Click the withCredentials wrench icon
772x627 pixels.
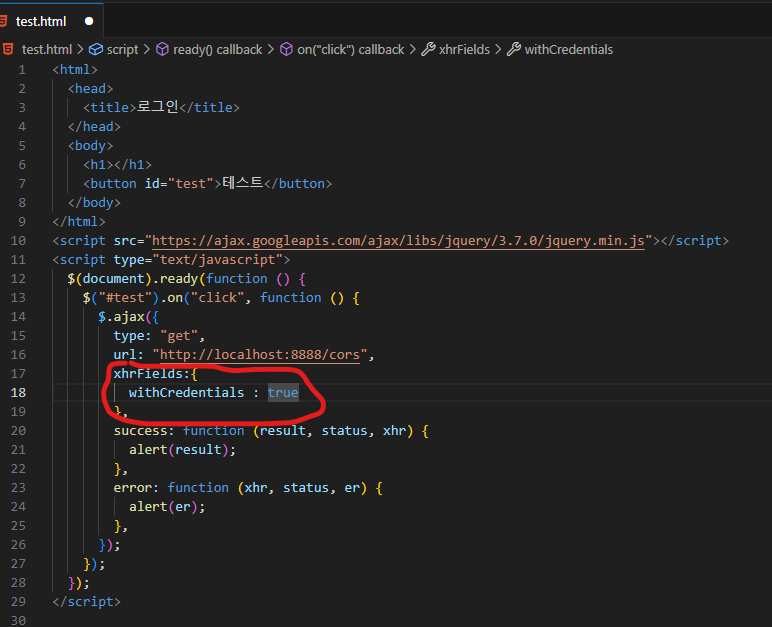coord(514,49)
